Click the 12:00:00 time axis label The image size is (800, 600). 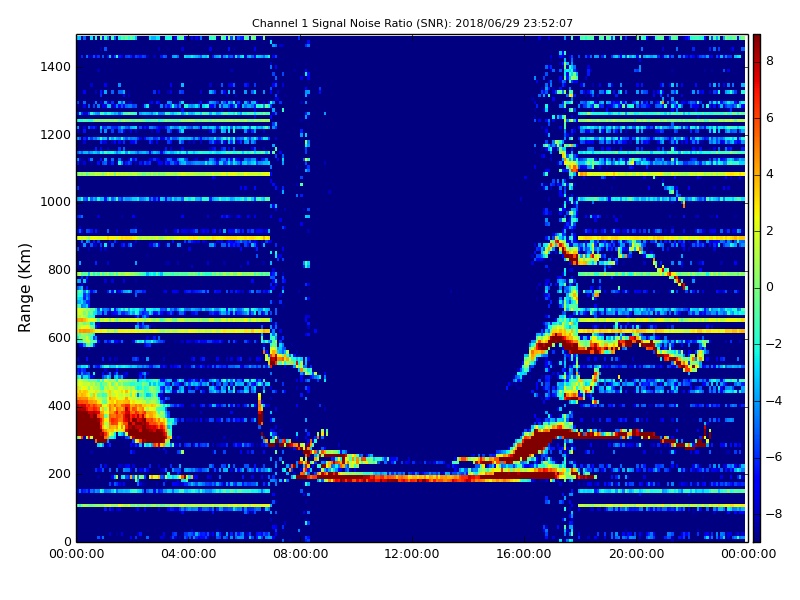pyautogui.click(x=412, y=554)
